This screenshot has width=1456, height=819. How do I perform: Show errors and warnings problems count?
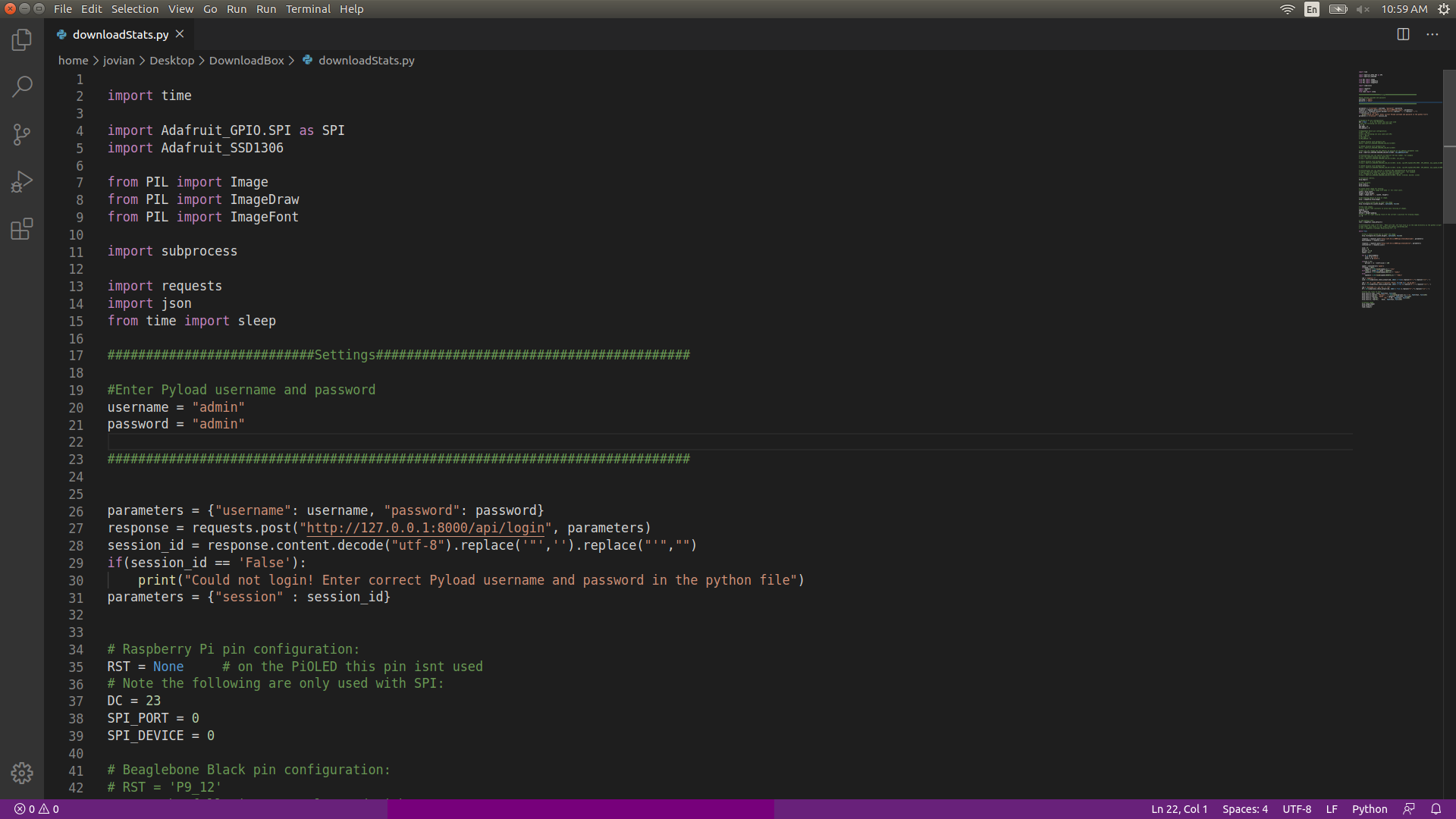point(36,809)
